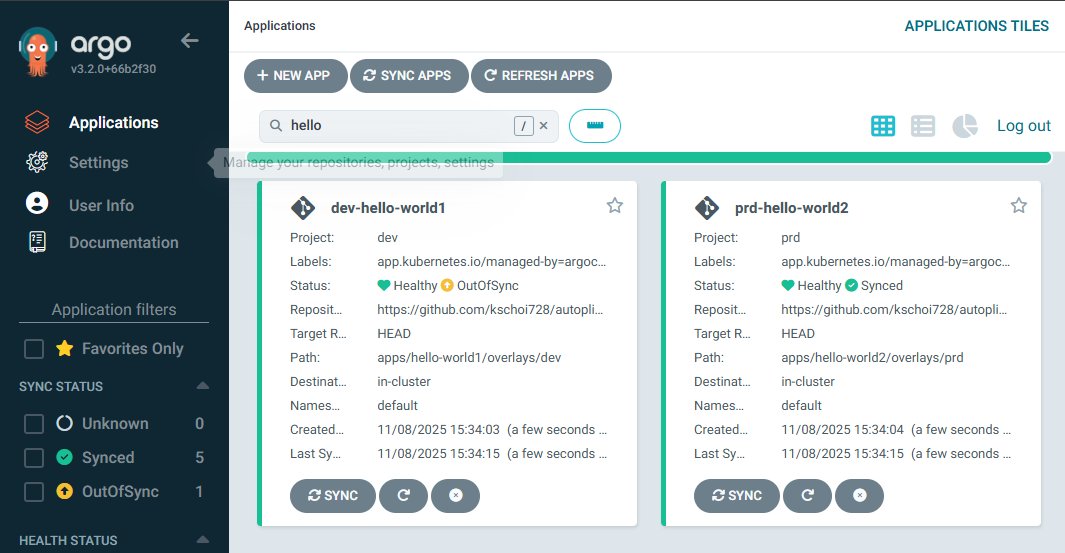Open Applications in sidebar

click(113, 122)
